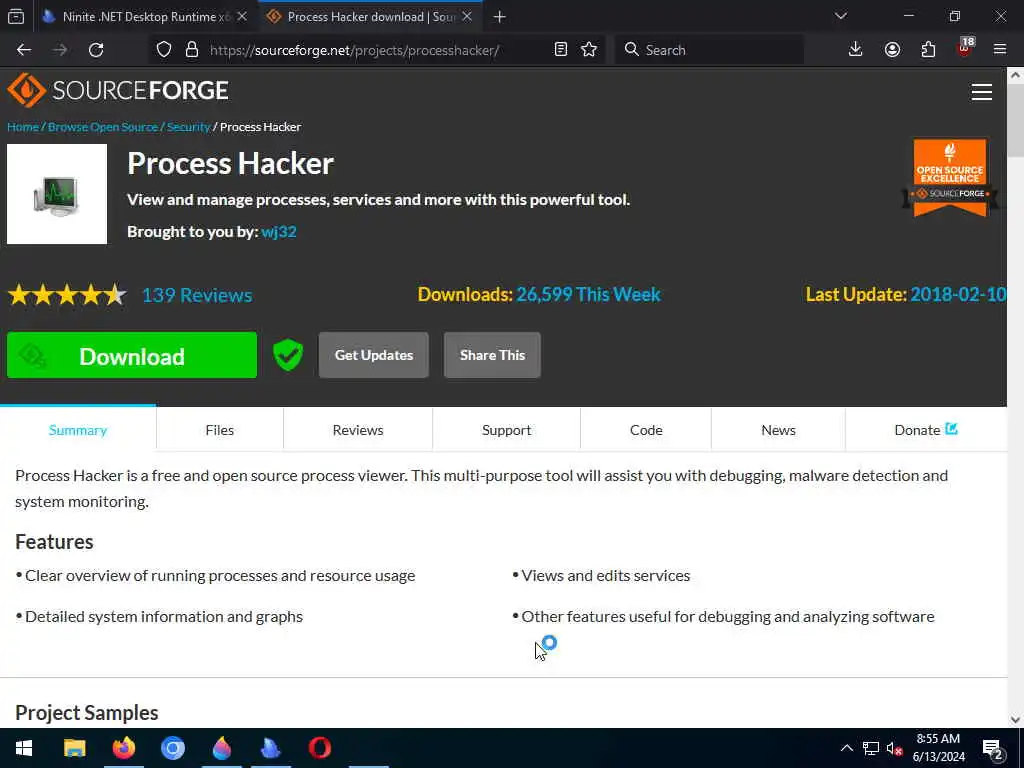Viewport: 1024px width, 768px height.
Task: Click the muted volume tray icon
Action: click(x=894, y=748)
